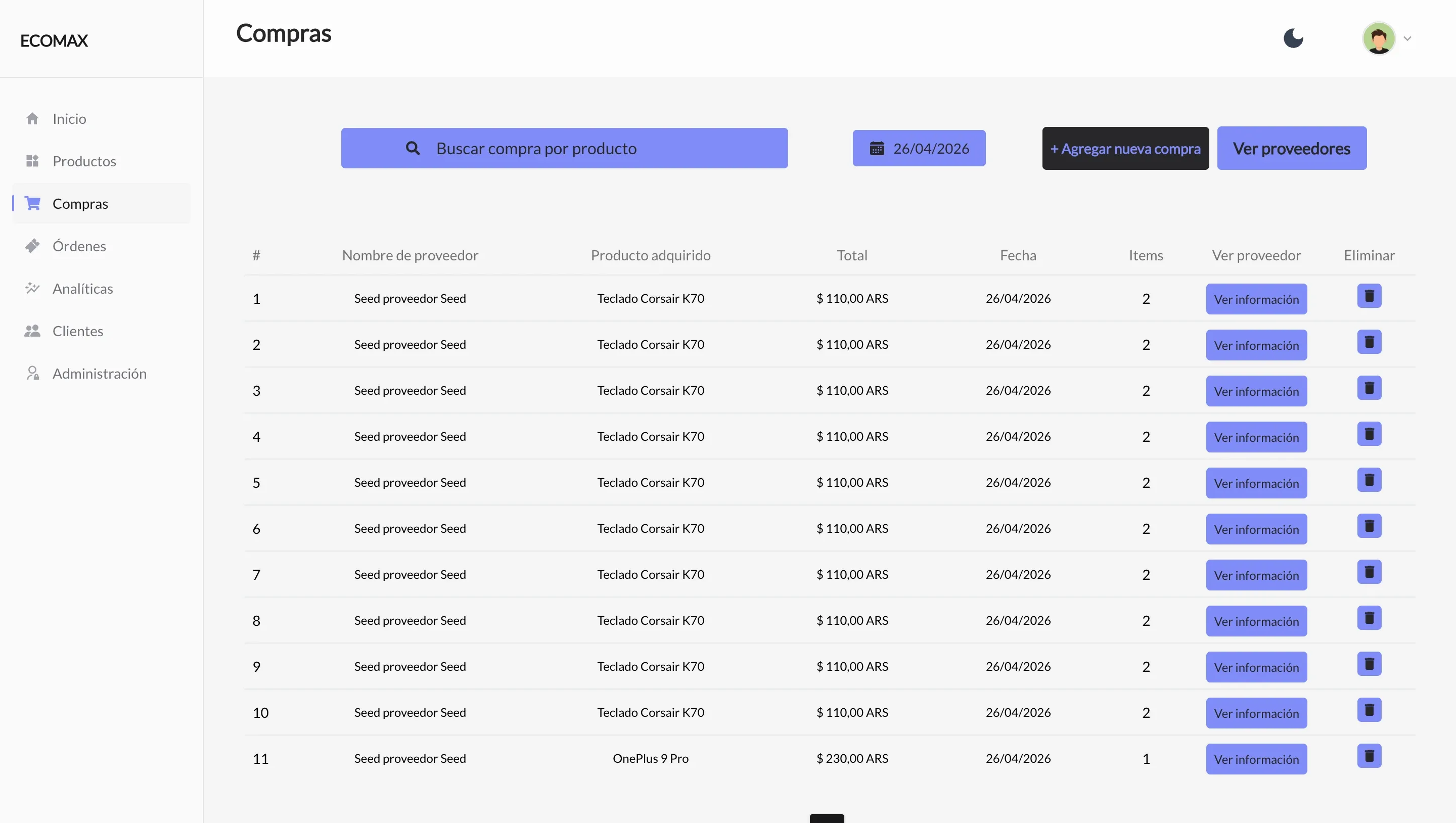Click Ver información for row 2
This screenshot has height=823, width=1456.
[1256, 345]
